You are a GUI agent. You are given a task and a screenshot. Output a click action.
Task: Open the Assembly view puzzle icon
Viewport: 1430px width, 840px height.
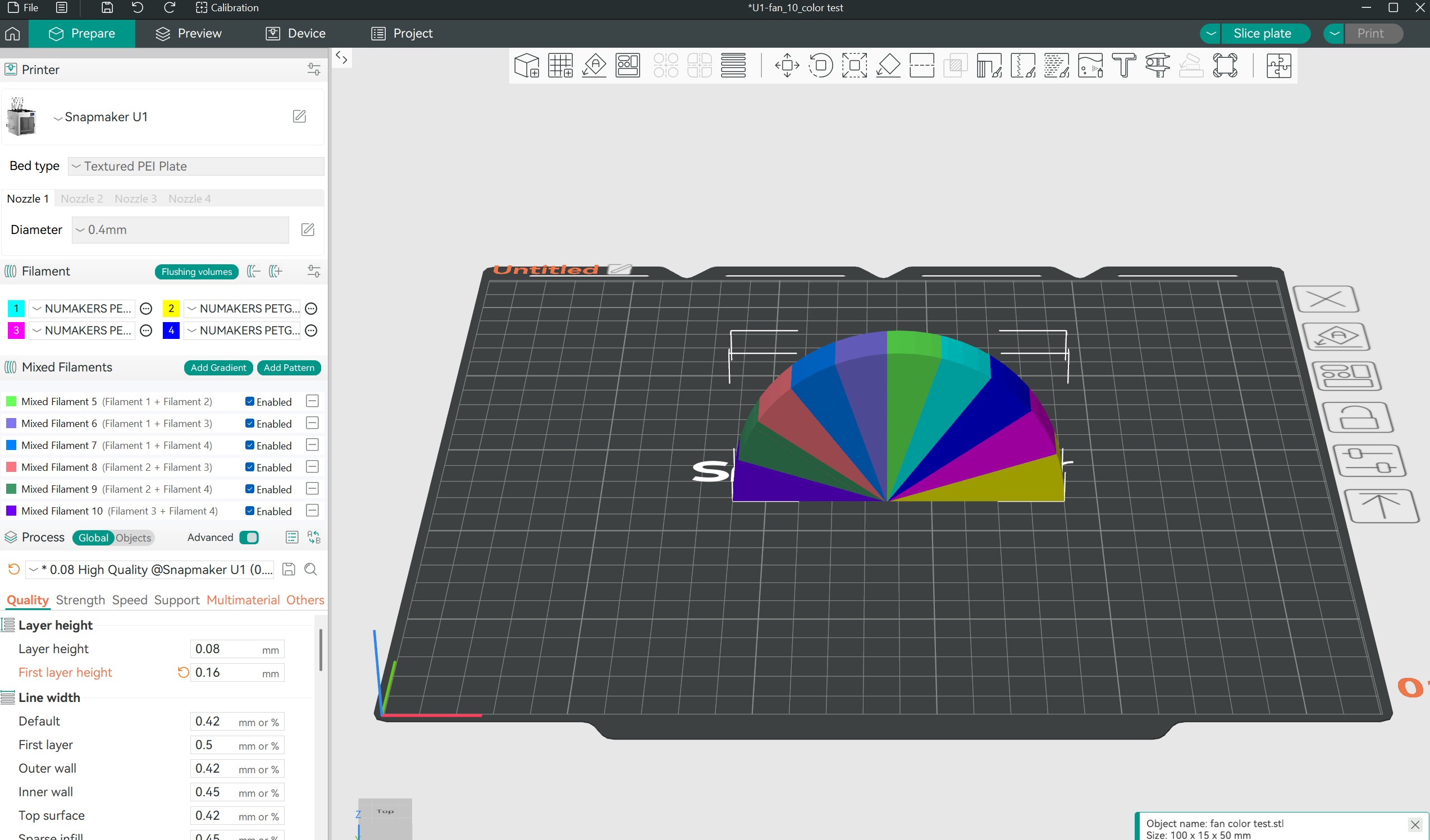(1278, 65)
